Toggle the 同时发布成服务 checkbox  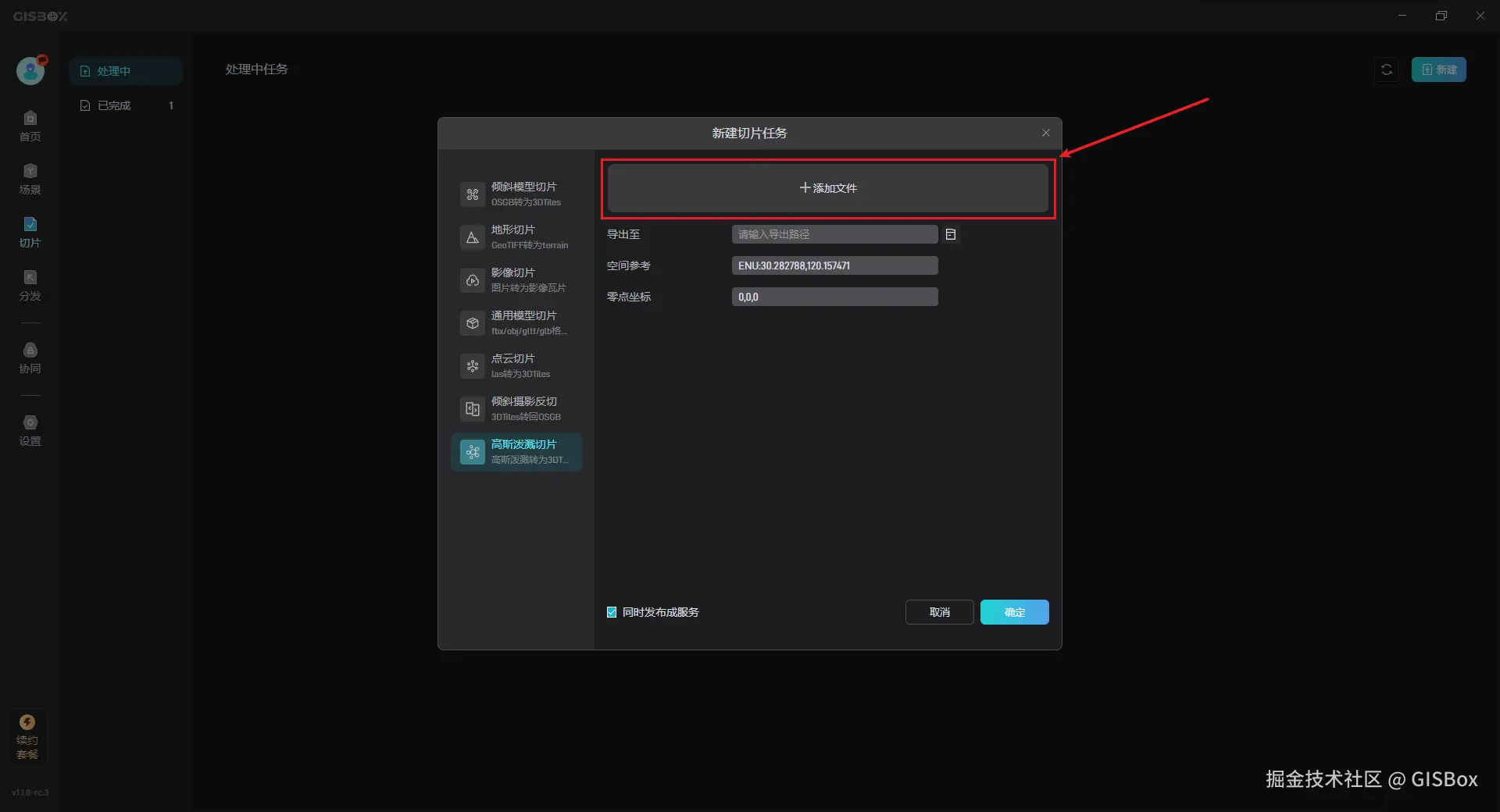coord(612,612)
